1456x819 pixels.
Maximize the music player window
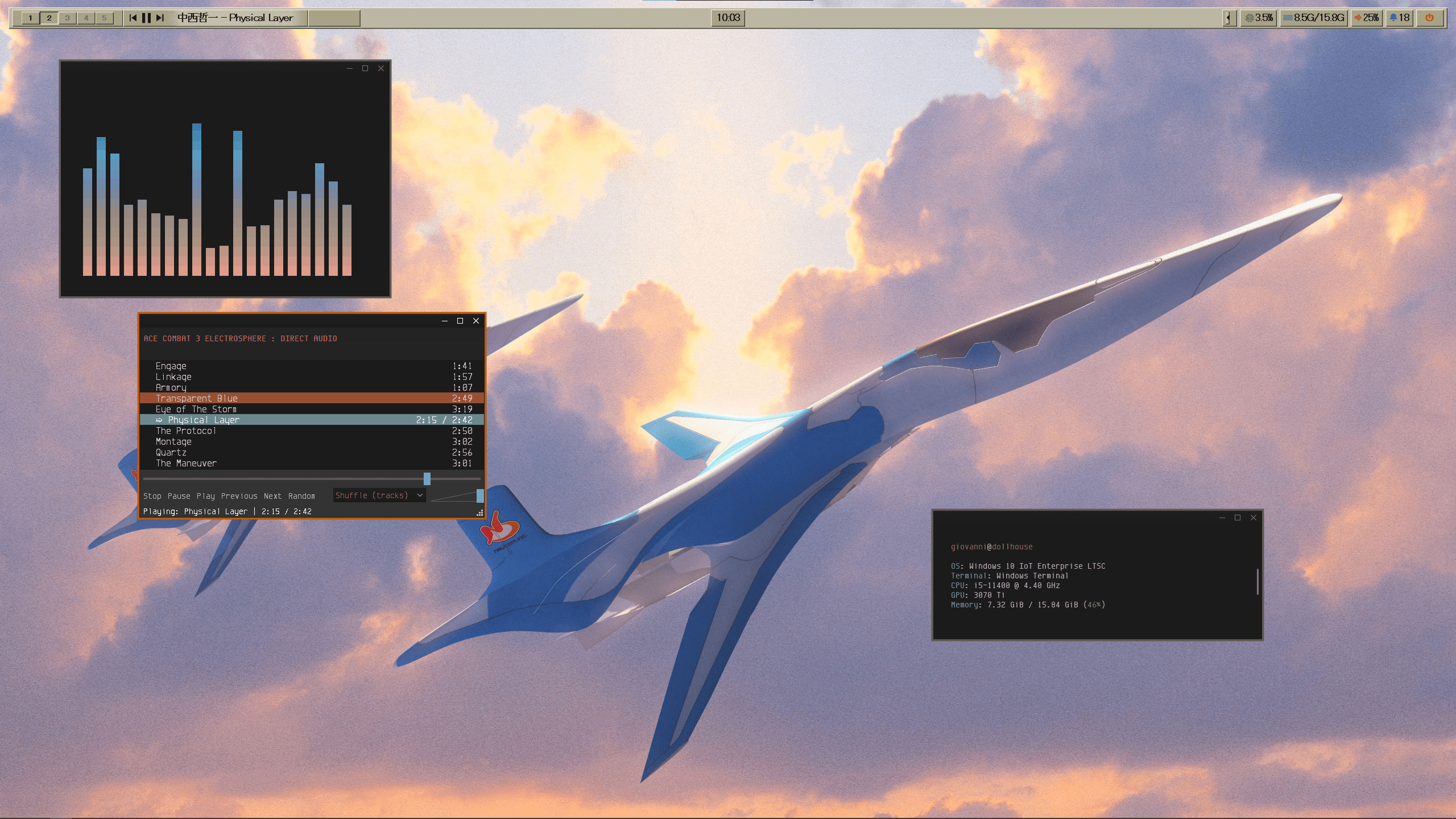point(460,321)
